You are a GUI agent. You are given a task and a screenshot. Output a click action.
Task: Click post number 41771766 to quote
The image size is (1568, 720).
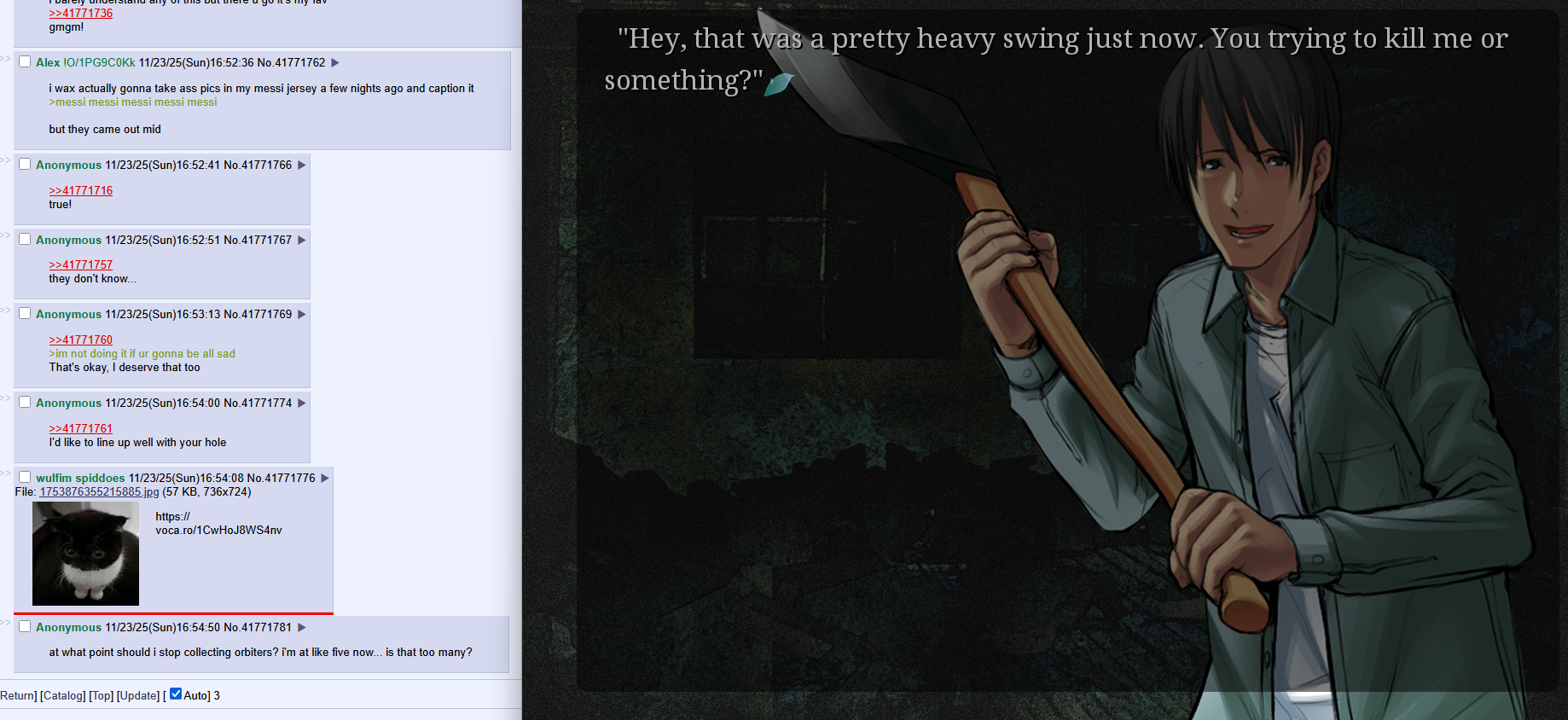[x=267, y=165]
